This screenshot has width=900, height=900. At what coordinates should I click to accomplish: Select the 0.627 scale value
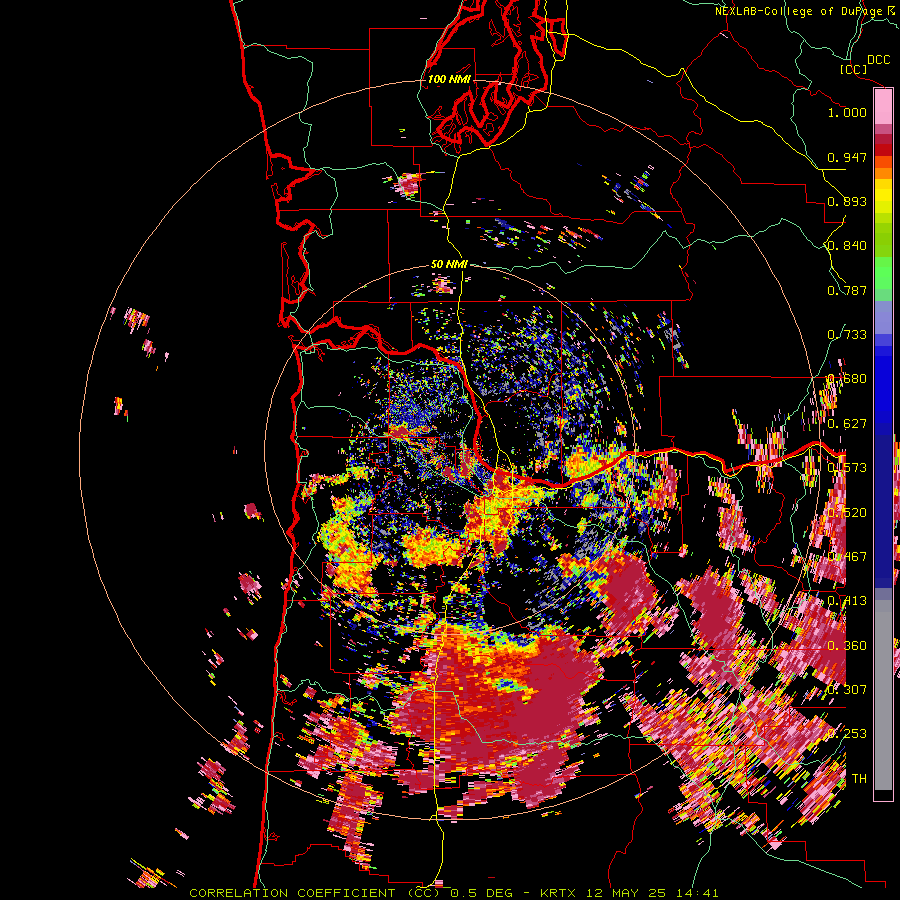click(847, 424)
